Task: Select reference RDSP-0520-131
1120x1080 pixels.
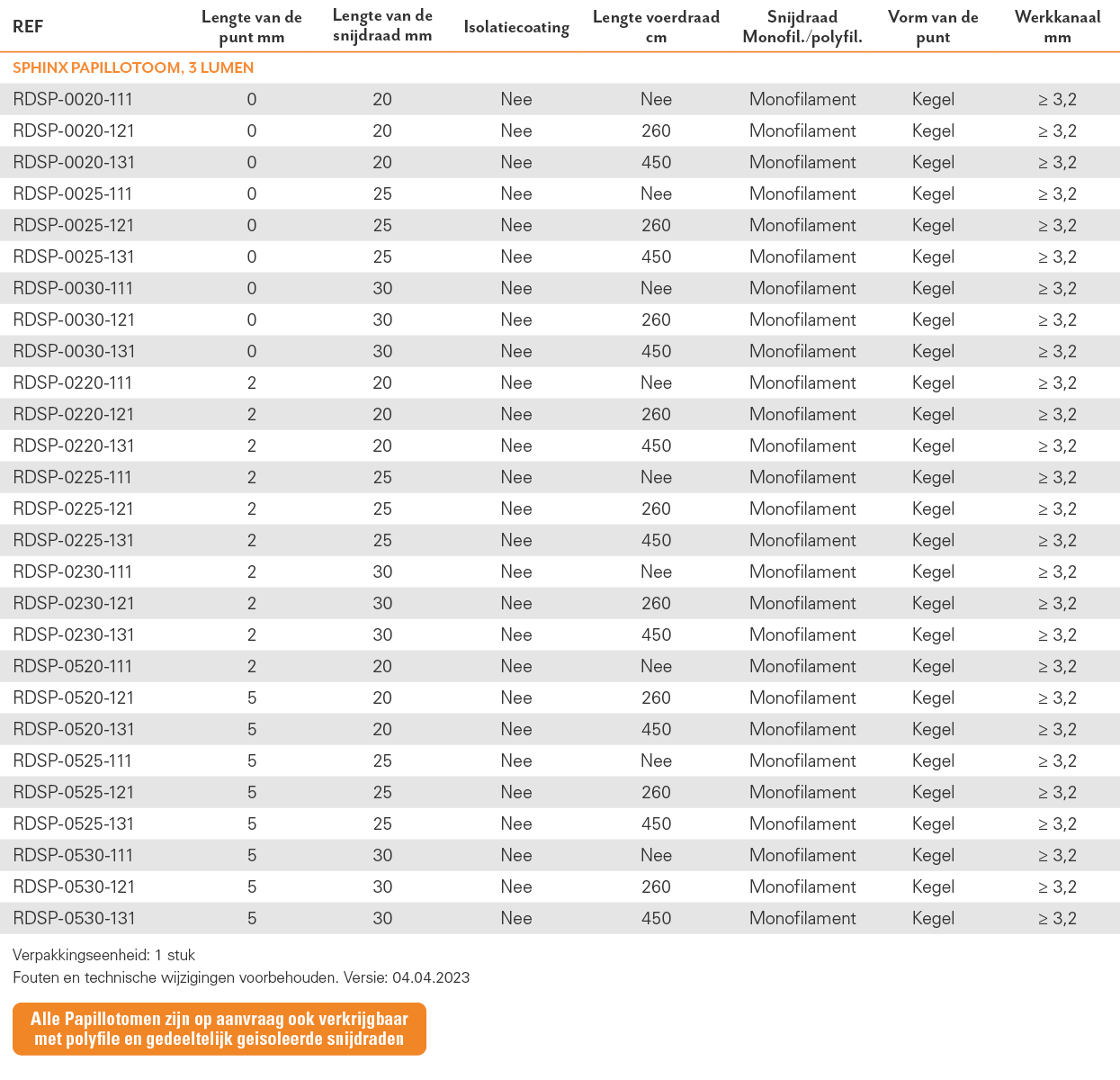Action: coord(74,729)
